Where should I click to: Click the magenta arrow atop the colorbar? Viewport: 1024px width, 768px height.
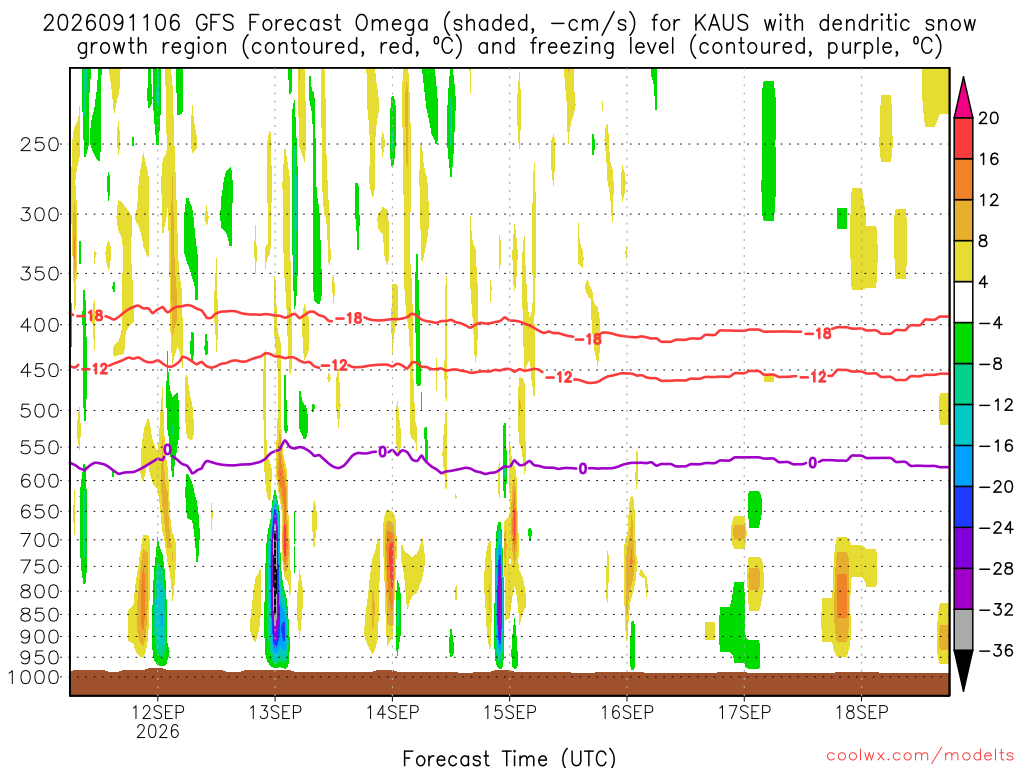(x=963, y=98)
